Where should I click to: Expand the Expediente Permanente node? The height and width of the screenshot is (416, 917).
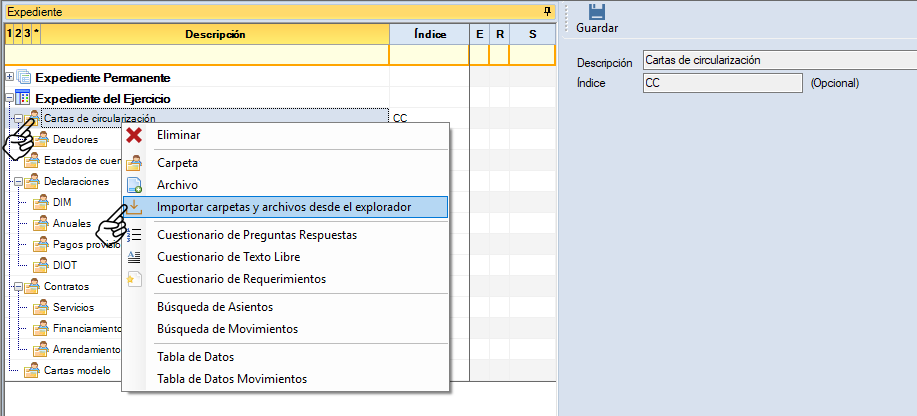(10, 77)
